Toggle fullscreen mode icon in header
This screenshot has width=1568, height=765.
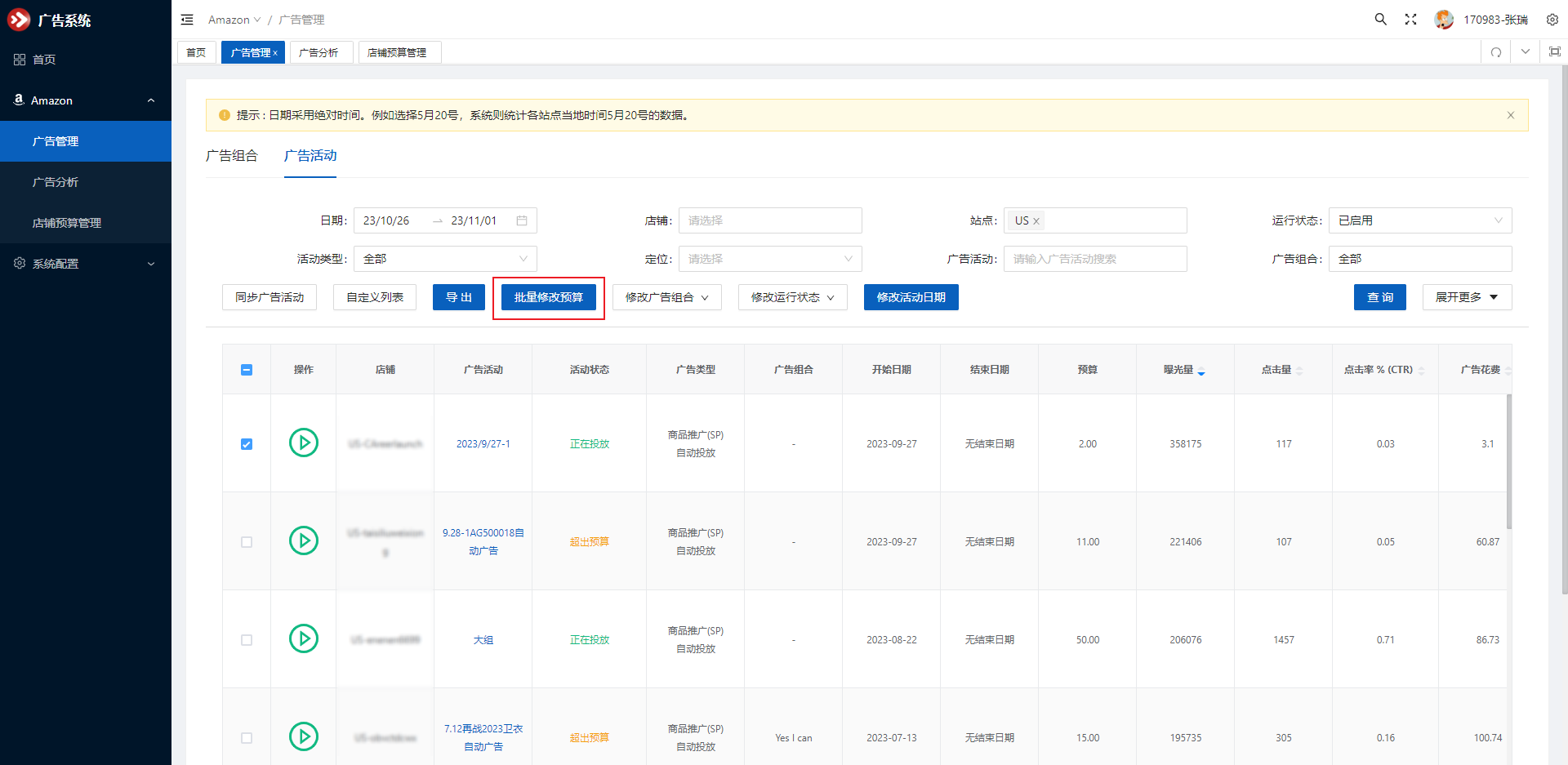coord(1410,20)
